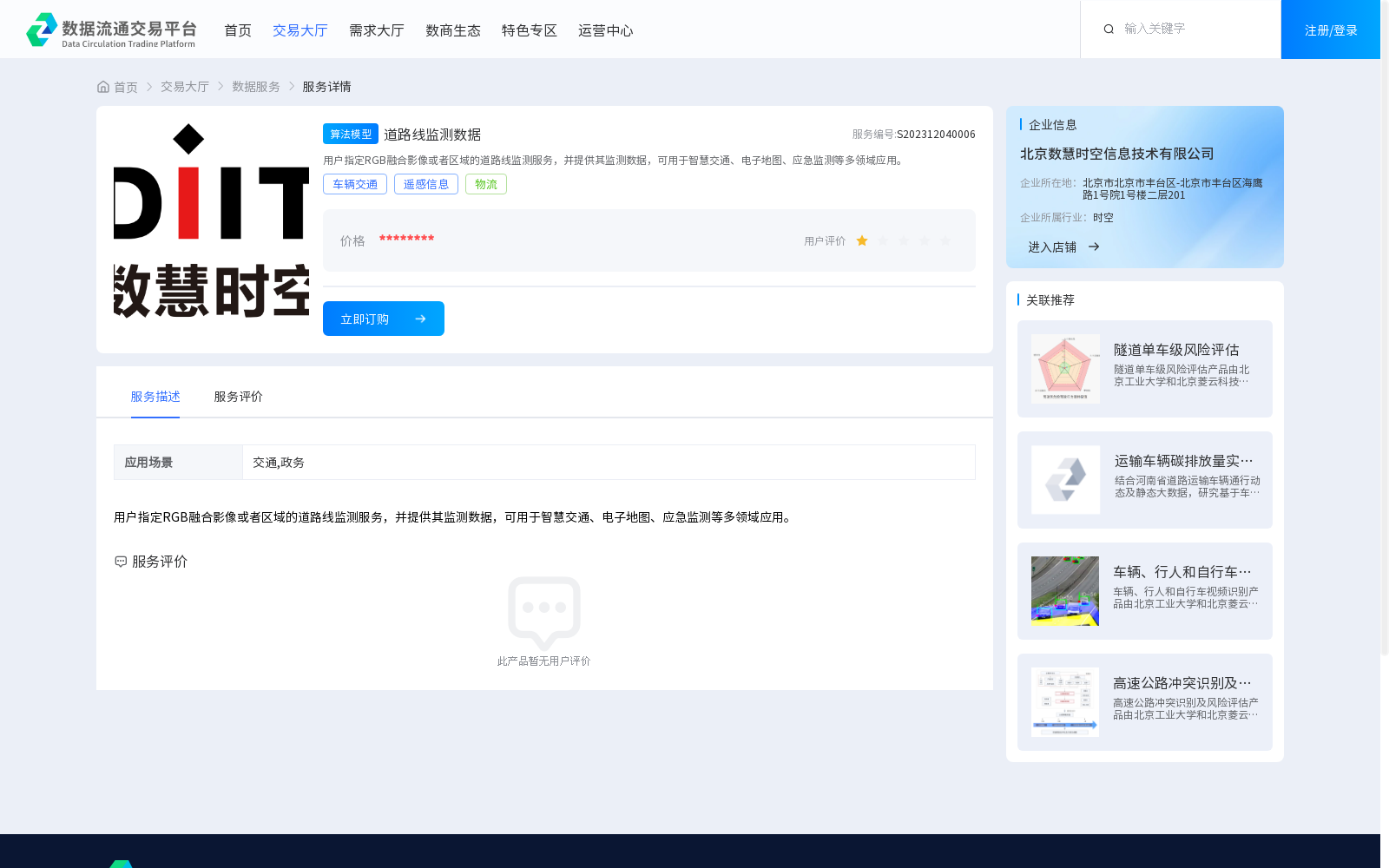Switch to 服务评价 tab
Screen dimensions: 1389x868
(x=239, y=397)
